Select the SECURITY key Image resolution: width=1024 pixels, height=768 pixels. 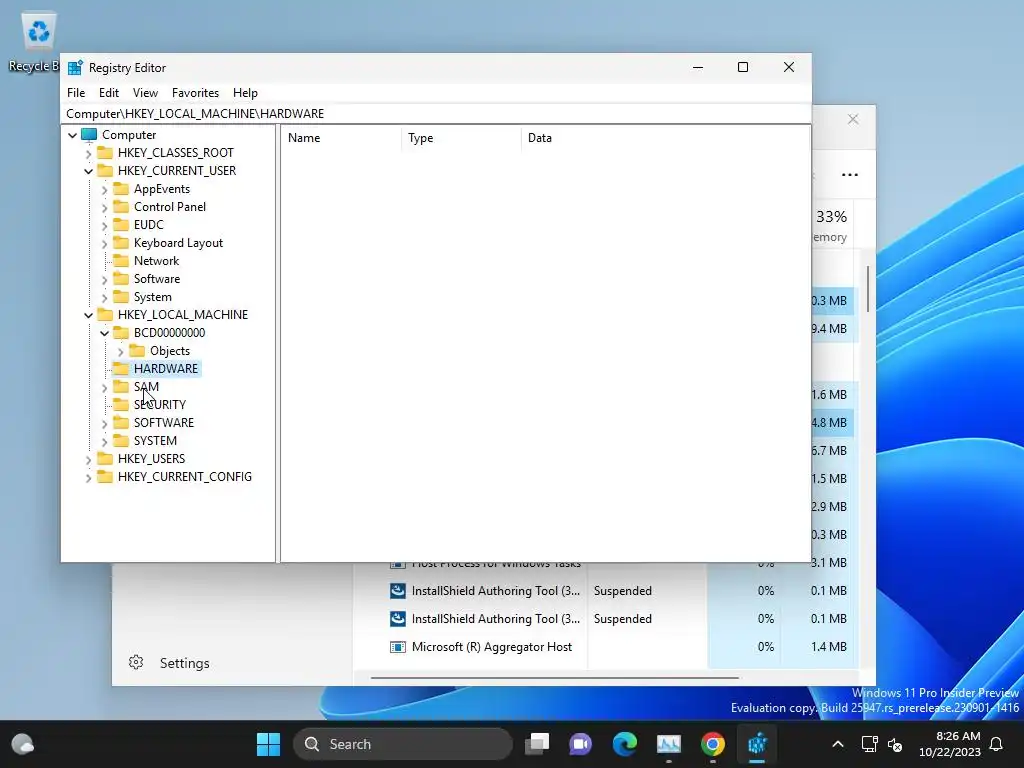[159, 405]
